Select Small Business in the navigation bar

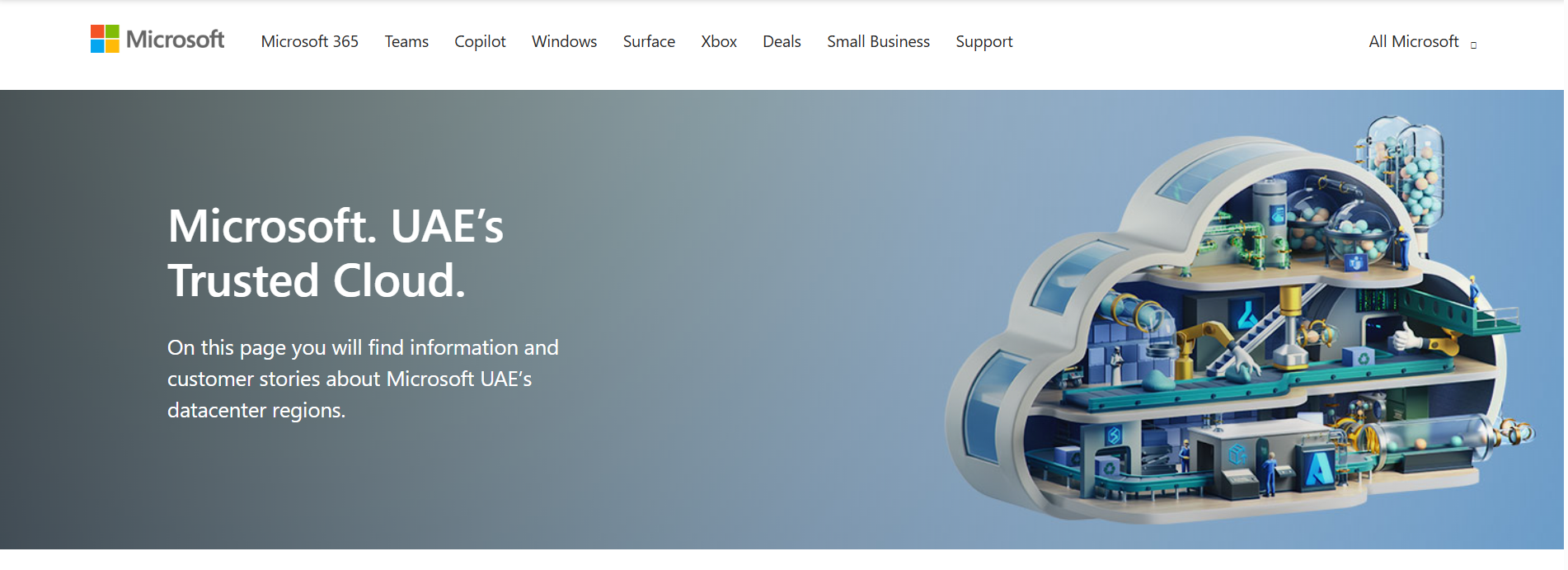click(878, 41)
